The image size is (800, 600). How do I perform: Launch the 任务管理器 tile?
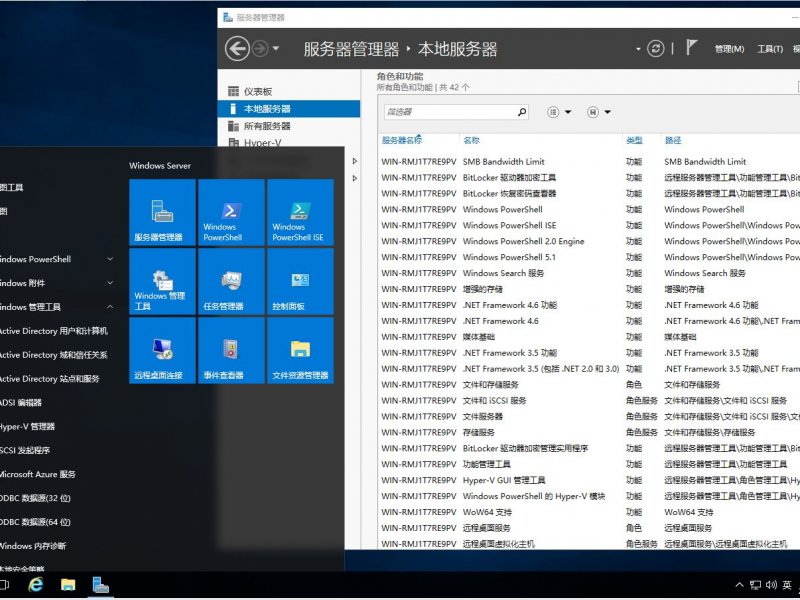click(231, 281)
